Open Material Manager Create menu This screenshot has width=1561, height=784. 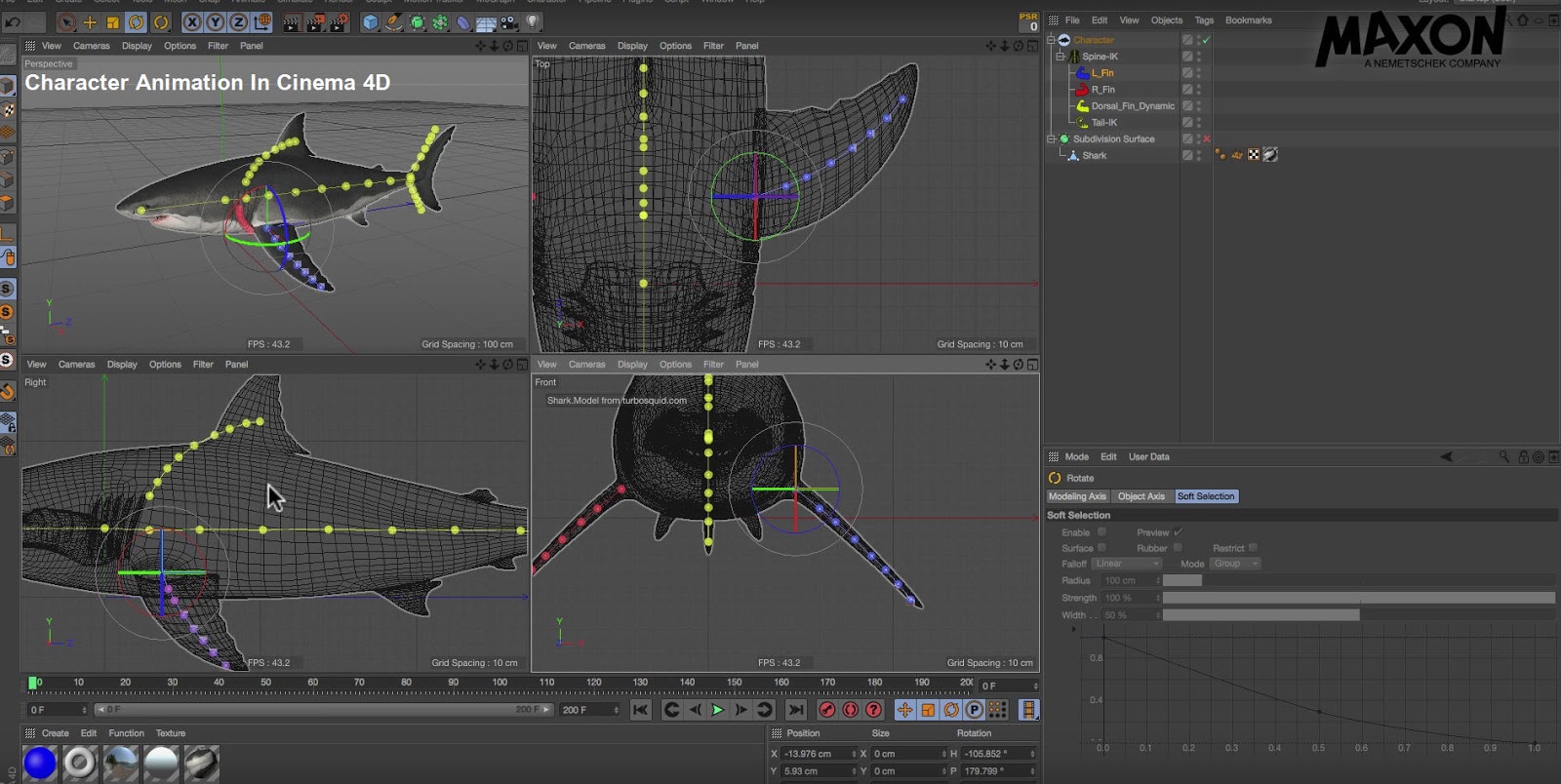(x=56, y=733)
